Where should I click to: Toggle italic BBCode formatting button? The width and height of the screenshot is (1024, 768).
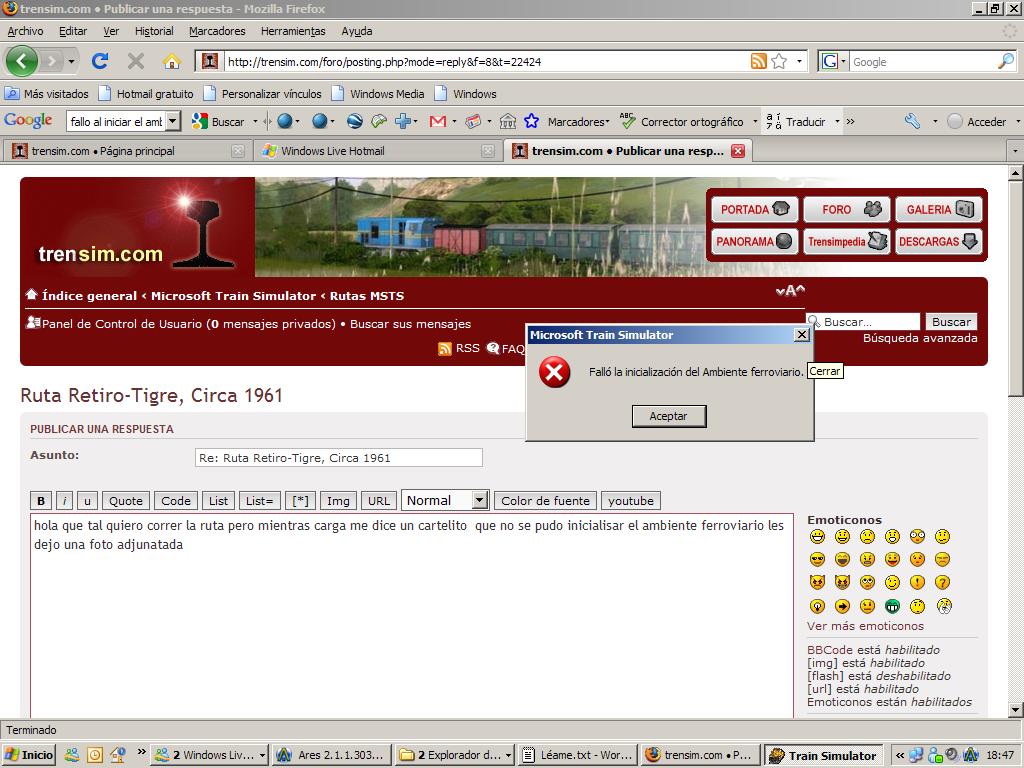64,501
